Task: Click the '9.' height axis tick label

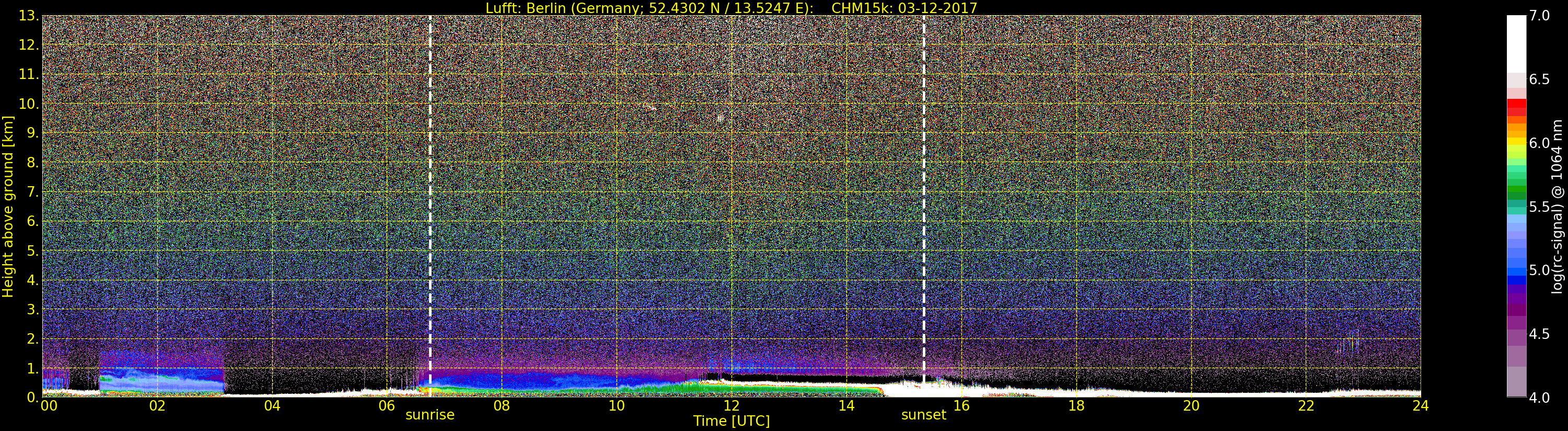Action: 32,133
